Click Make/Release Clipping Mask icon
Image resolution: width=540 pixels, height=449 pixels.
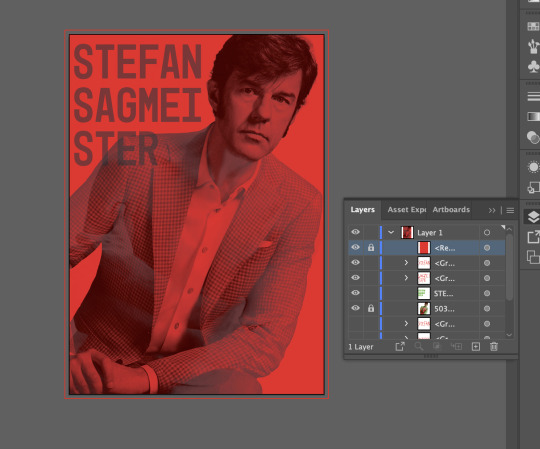[437, 346]
